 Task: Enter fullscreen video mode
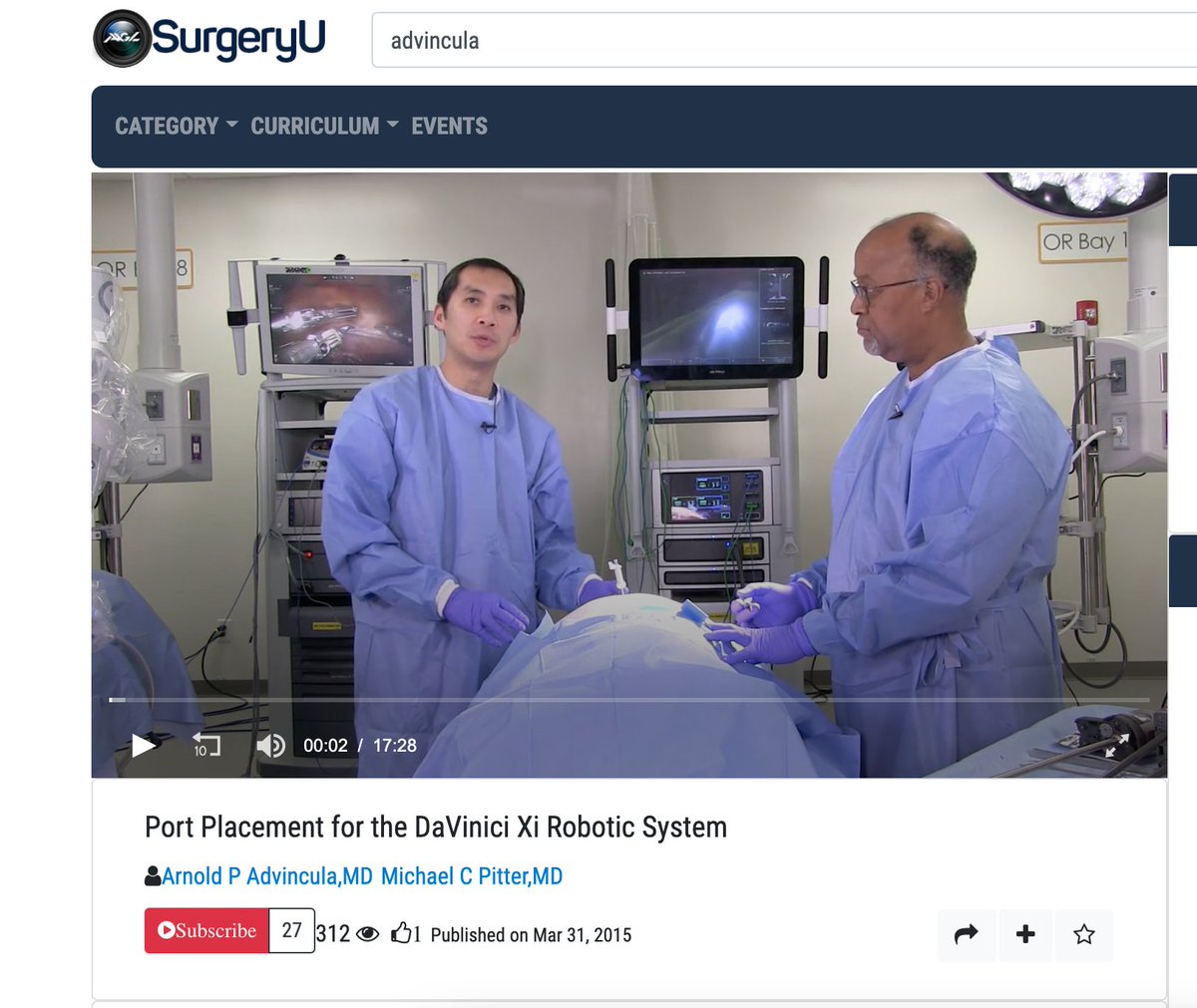[1116, 745]
